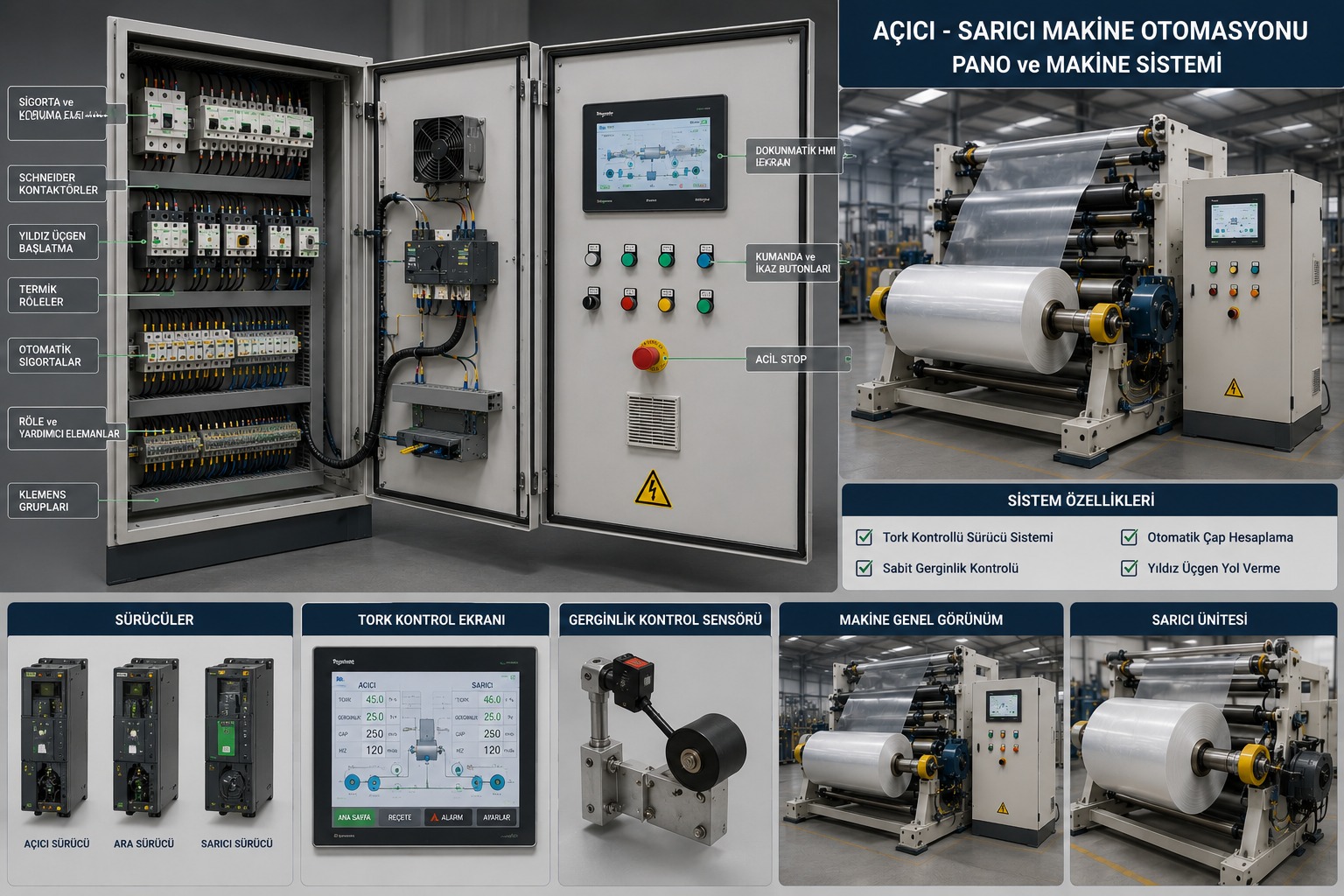Click the red emergency stop button on the panel
Viewport: 1344px width, 896px height.
pos(648,356)
